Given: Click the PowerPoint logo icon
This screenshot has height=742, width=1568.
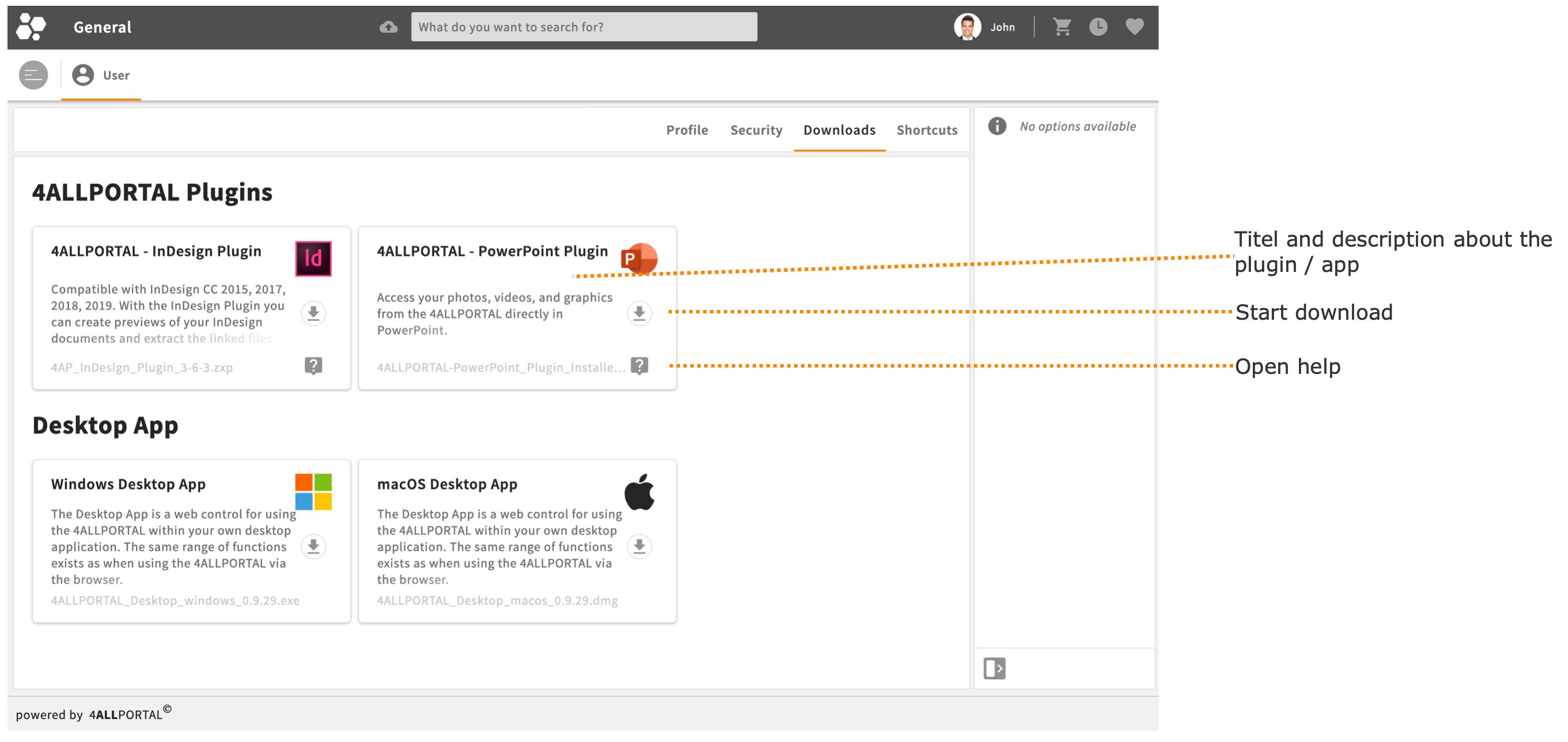Looking at the screenshot, I should 639,259.
